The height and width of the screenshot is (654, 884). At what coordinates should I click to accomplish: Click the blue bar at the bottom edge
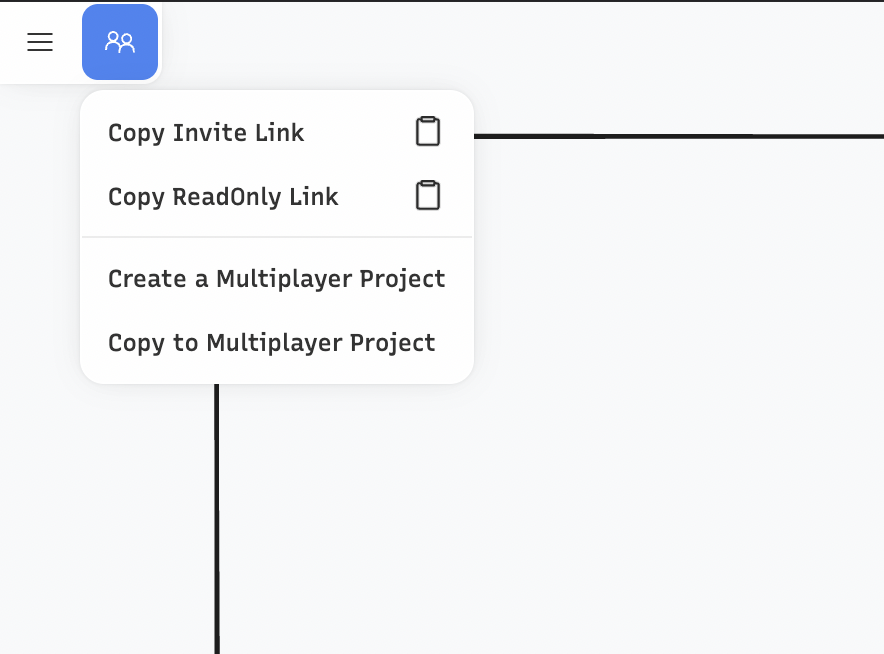coord(442,651)
